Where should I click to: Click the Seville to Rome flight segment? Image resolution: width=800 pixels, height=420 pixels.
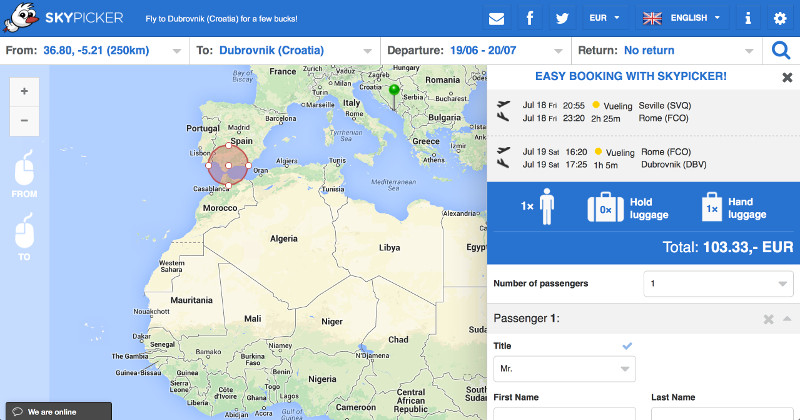point(643,112)
